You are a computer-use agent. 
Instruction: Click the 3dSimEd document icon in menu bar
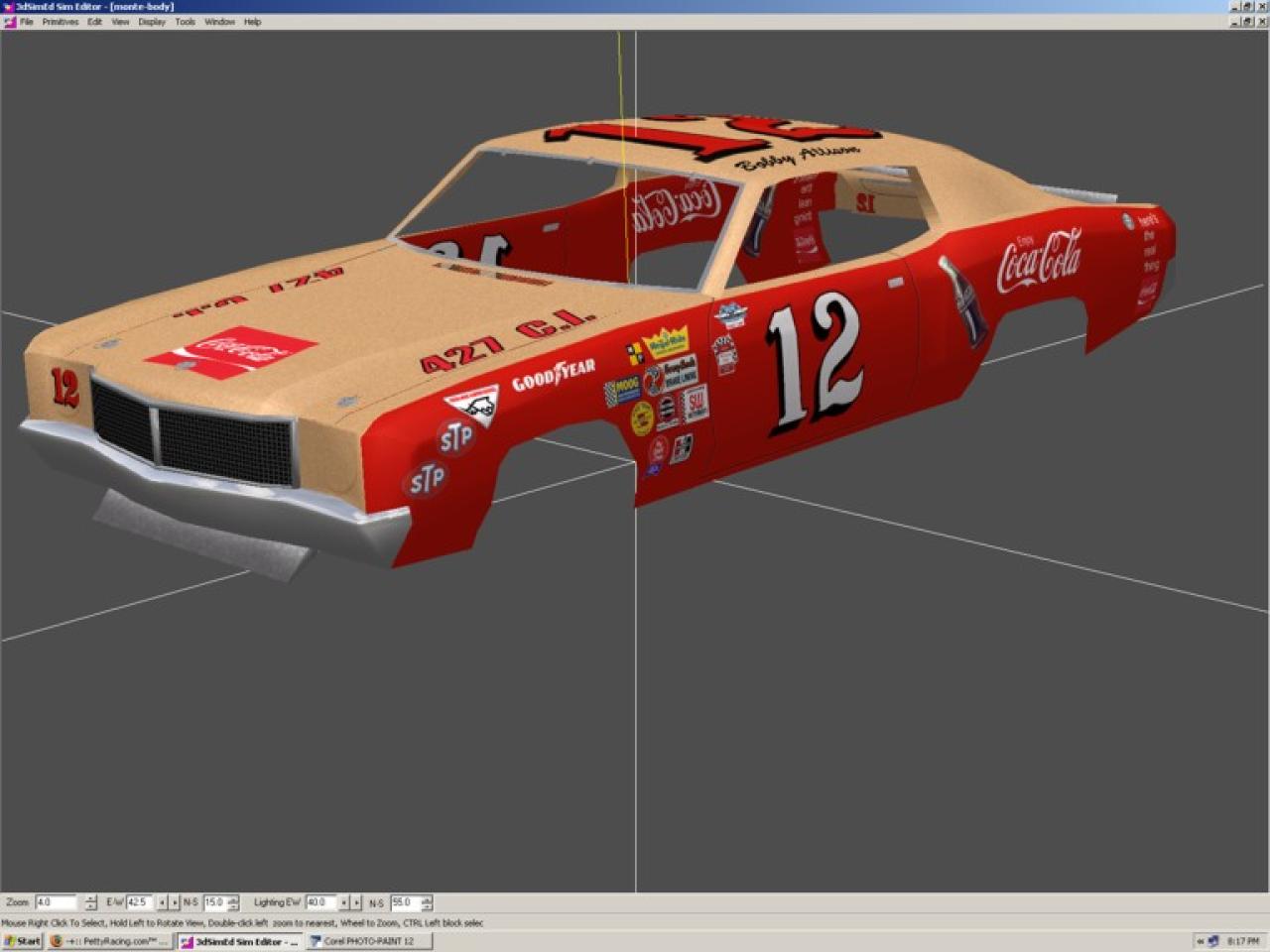click(x=10, y=22)
